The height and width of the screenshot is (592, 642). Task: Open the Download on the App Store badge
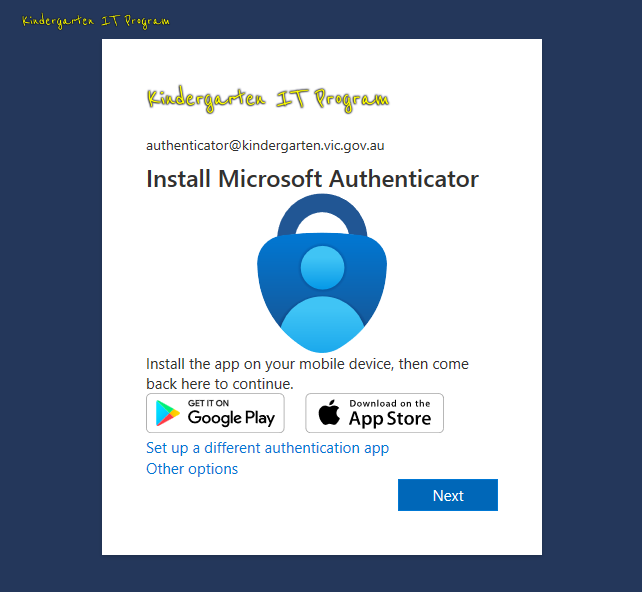[374, 413]
